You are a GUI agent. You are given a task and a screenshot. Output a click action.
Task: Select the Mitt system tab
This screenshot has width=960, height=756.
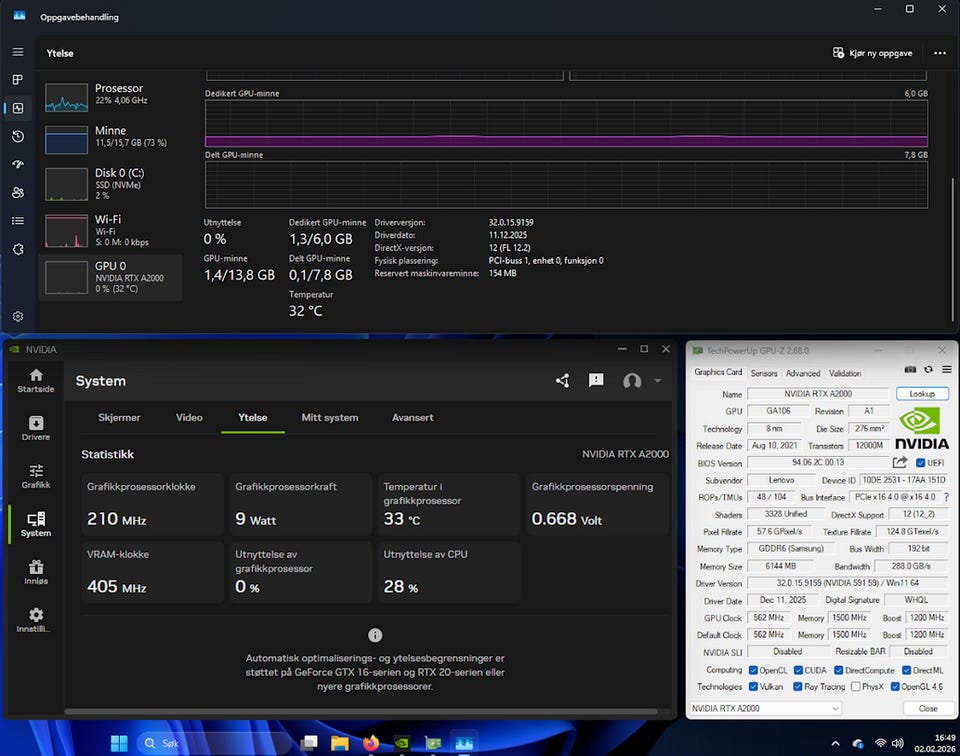tap(329, 417)
